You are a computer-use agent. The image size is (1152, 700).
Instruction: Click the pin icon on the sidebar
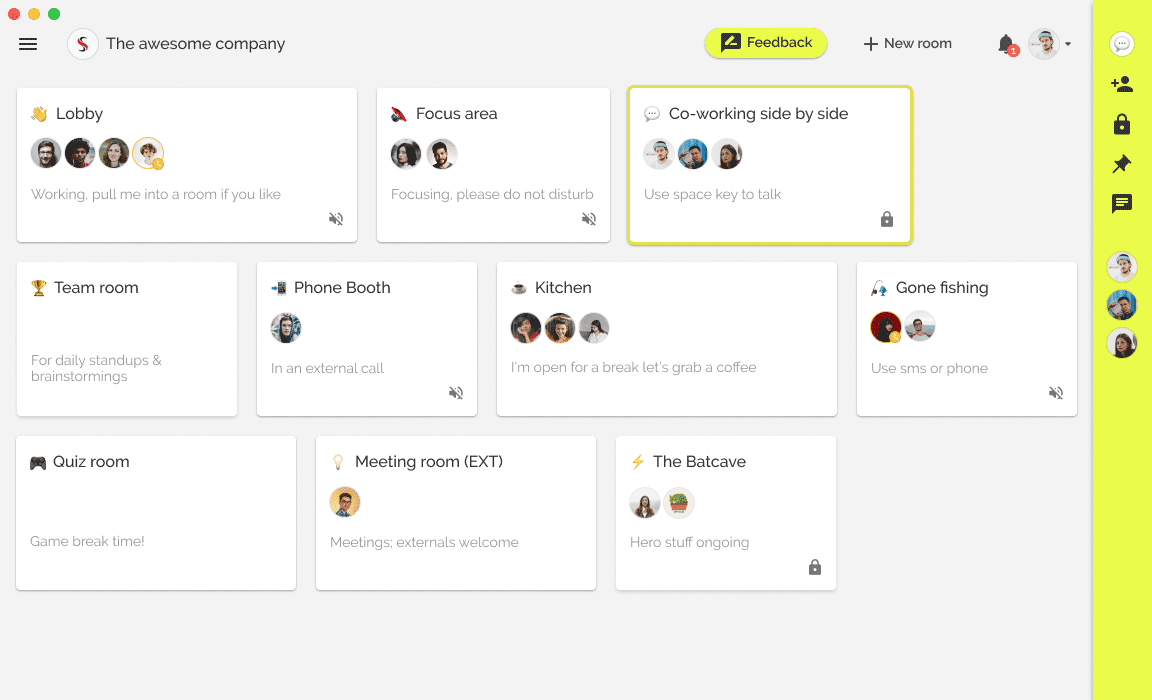1122,164
